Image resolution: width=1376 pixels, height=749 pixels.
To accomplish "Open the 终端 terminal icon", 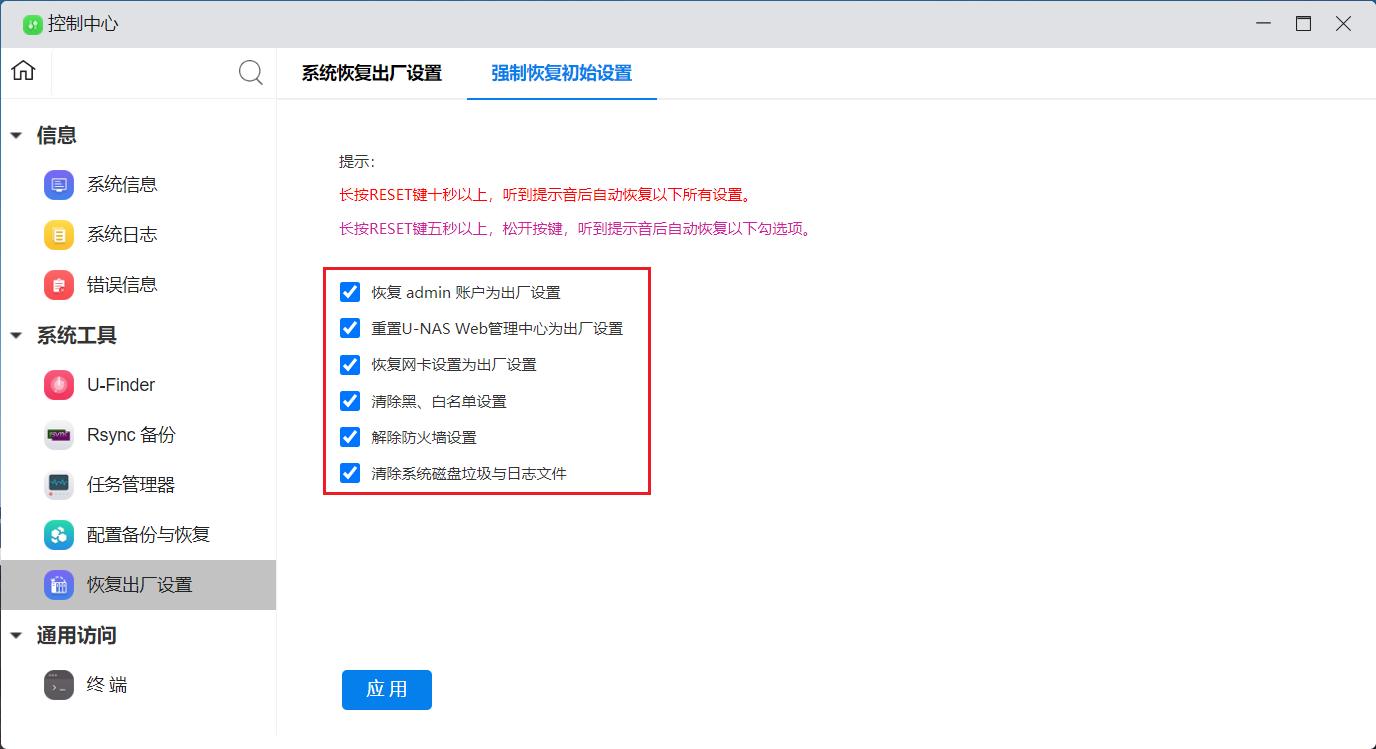I will (57, 684).
